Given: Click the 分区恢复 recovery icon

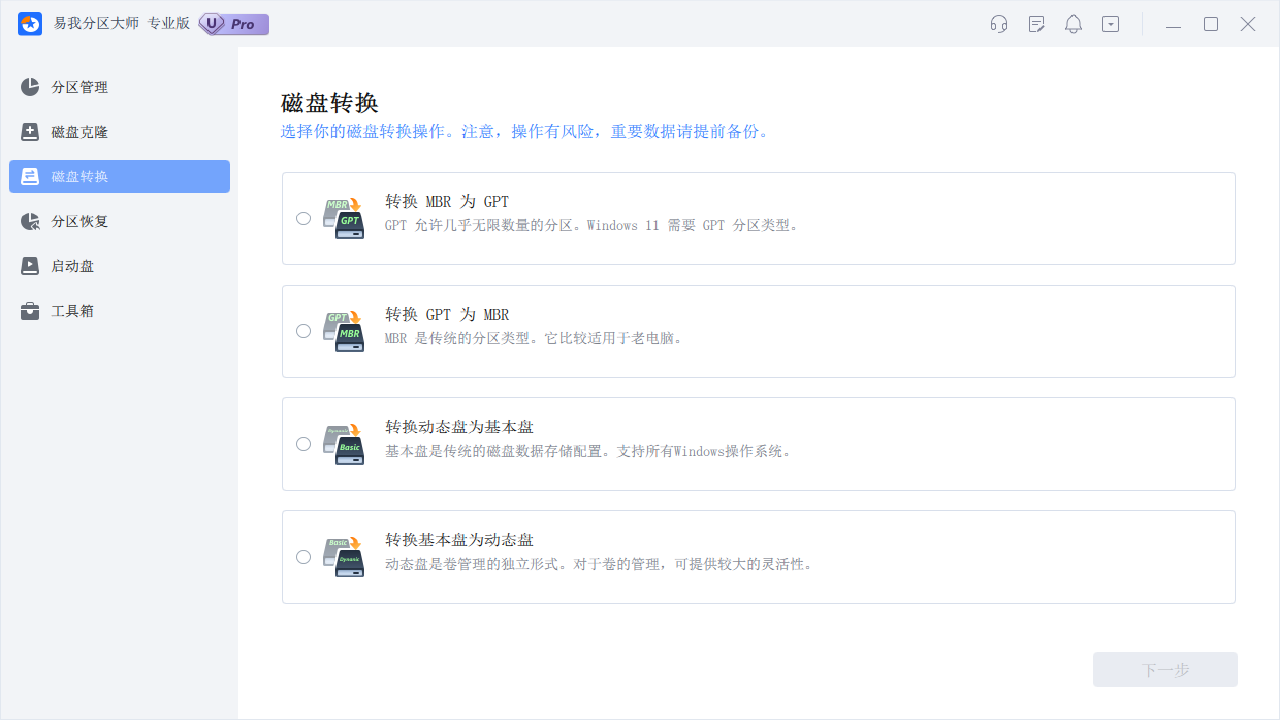Looking at the screenshot, I should pyautogui.click(x=30, y=221).
